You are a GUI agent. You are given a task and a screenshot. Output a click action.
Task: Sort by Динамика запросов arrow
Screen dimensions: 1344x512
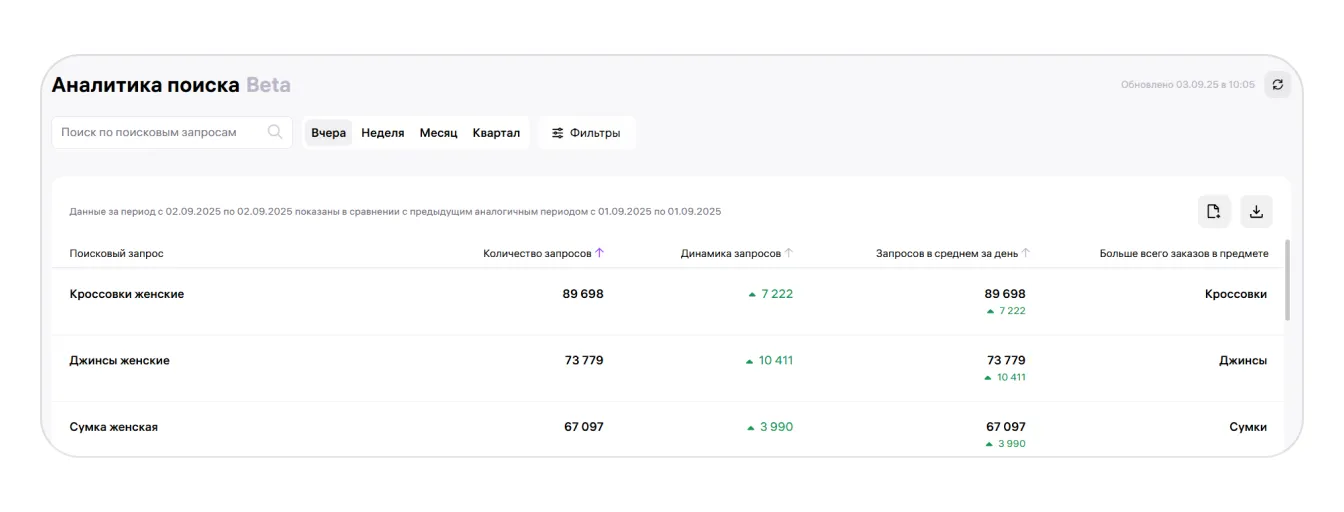[789, 253]
